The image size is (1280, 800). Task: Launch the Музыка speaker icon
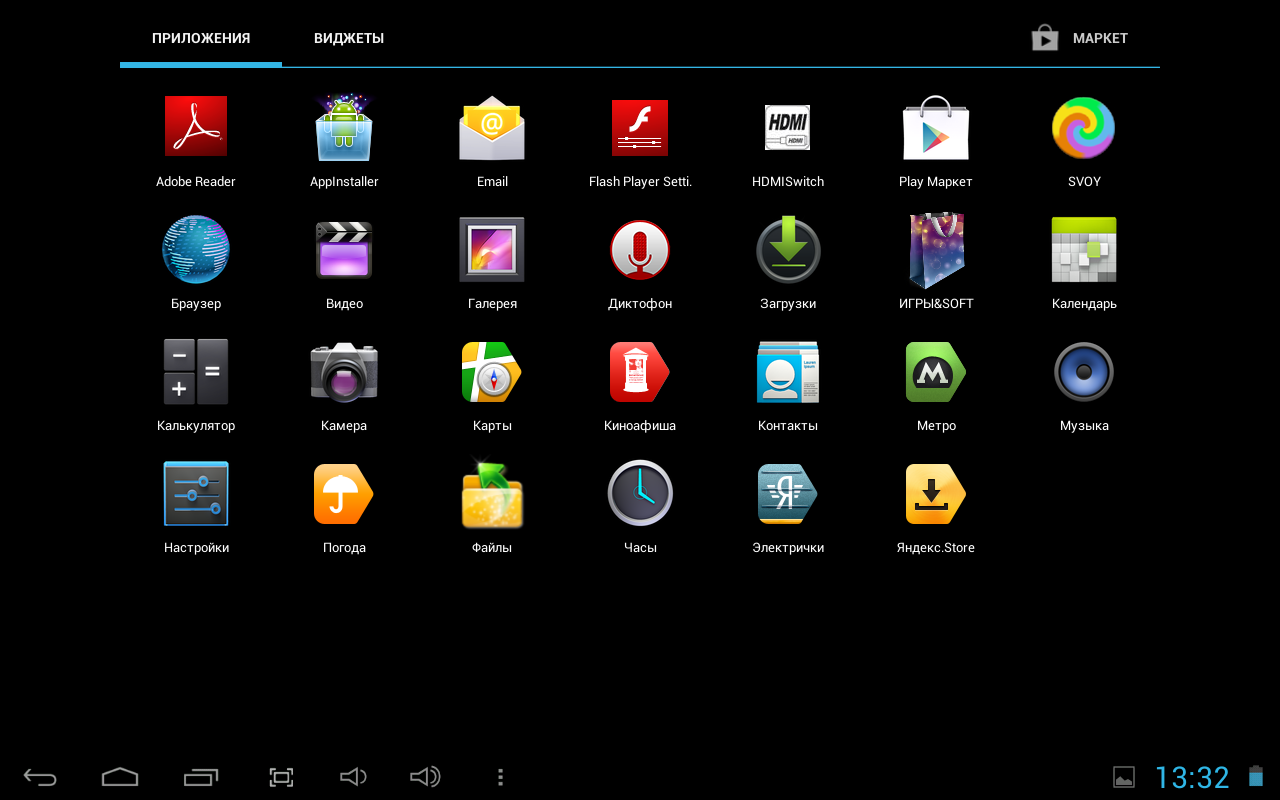click(1084, 371)
